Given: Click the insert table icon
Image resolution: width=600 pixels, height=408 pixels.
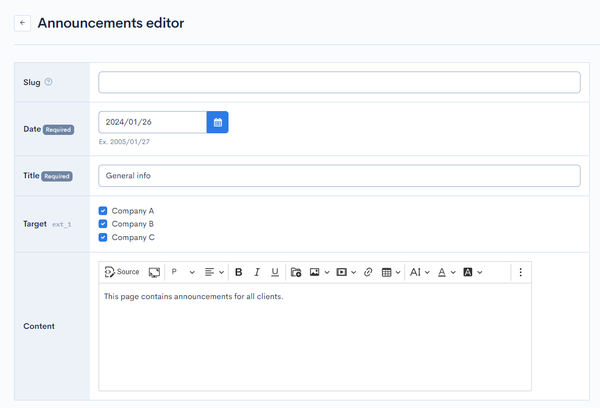Looking at the screenshot, I should 386,272.
